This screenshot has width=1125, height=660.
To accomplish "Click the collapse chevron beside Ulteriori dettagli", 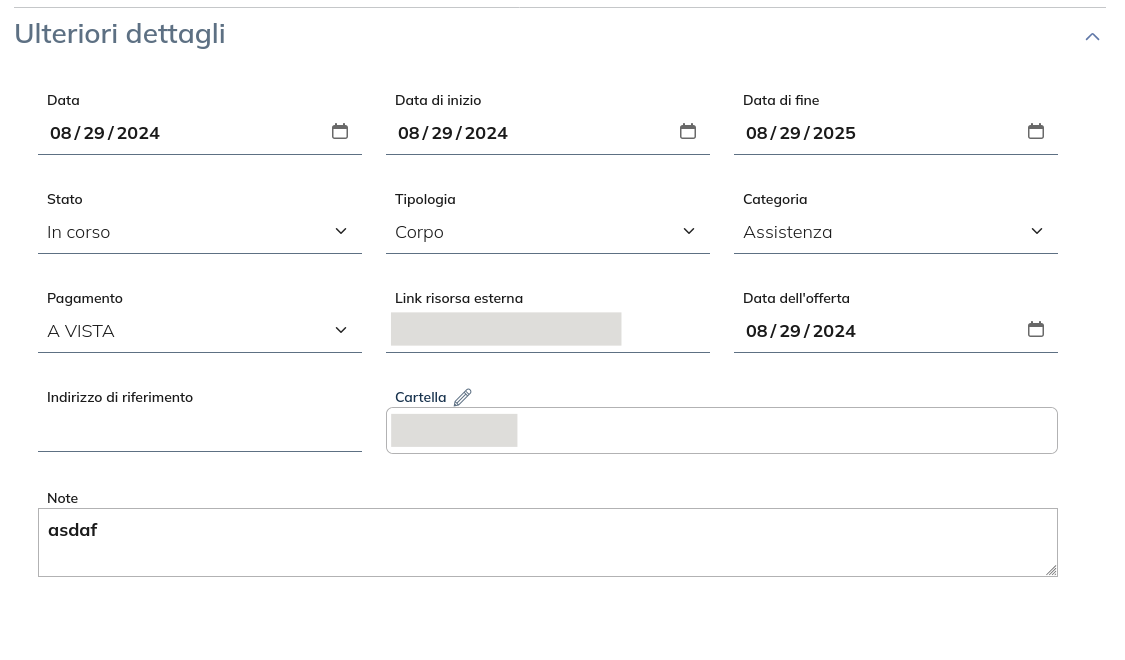I will coord(1092,36).
